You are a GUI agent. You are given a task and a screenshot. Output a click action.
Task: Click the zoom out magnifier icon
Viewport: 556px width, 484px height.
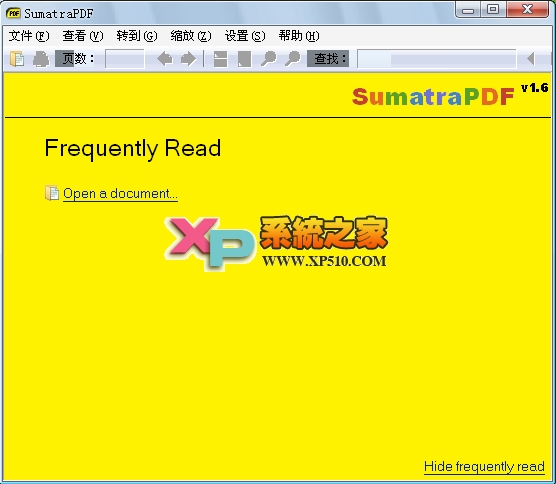click(268, 59)
